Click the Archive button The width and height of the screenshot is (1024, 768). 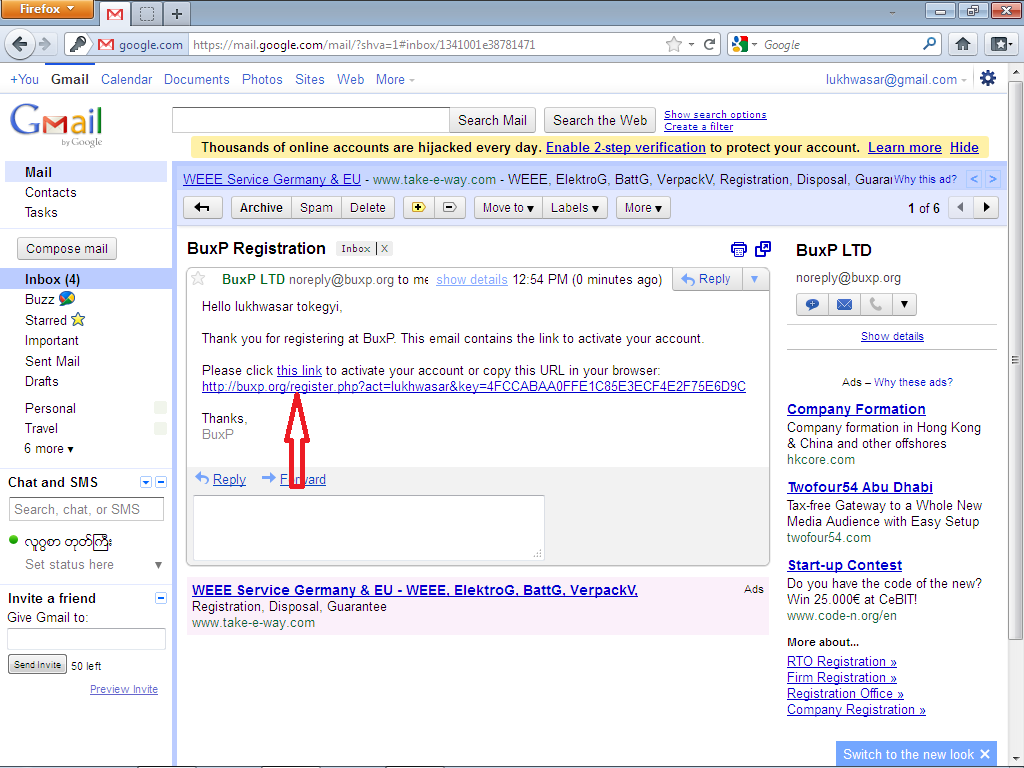261,208
